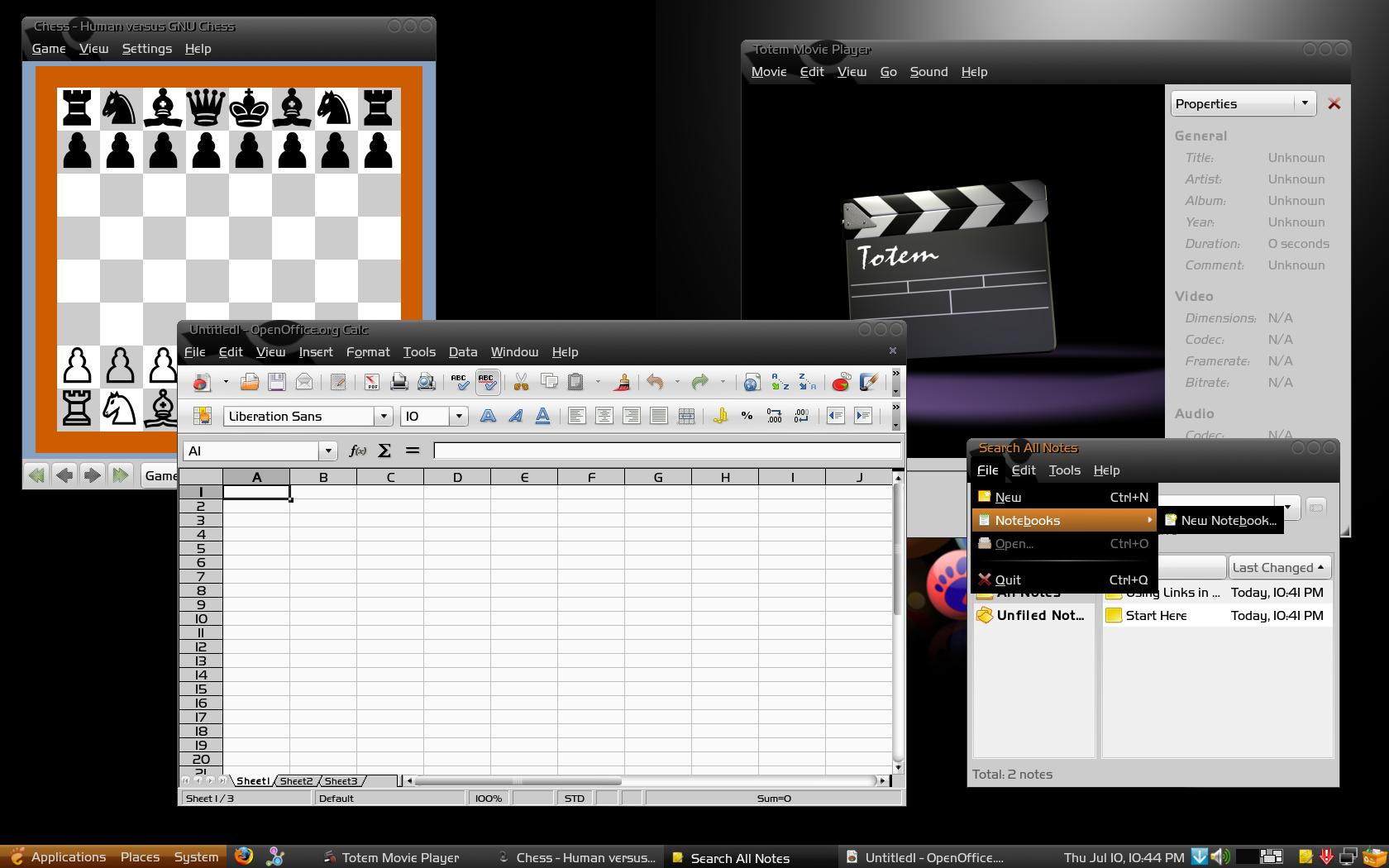Open a file with the Calc Open icon
Screen dimensions: 1389x868
point(250,382)
